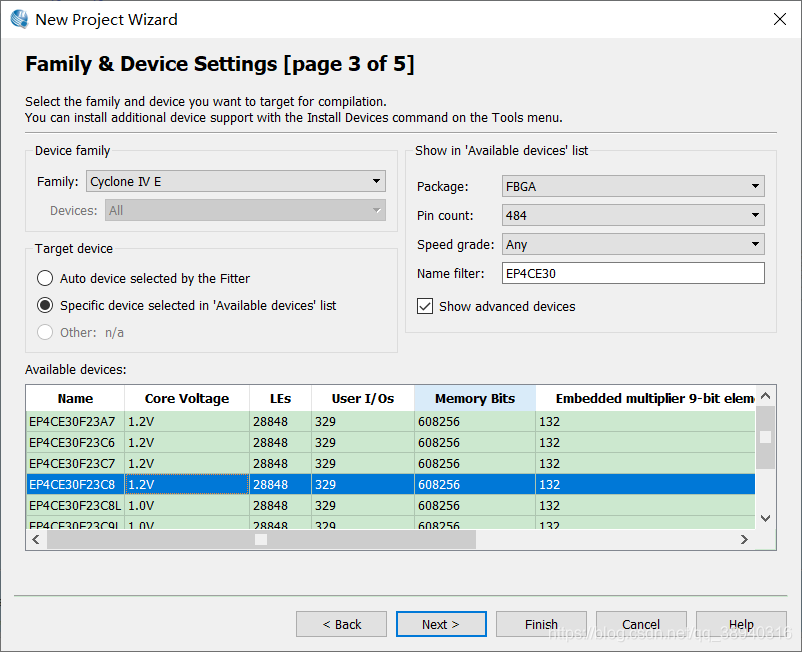Image resolution: width=802 pixels, height=652 pixels.
Task: Click the device list scroll up arrow
Action: pyautogui.click(x=765, y=396)
